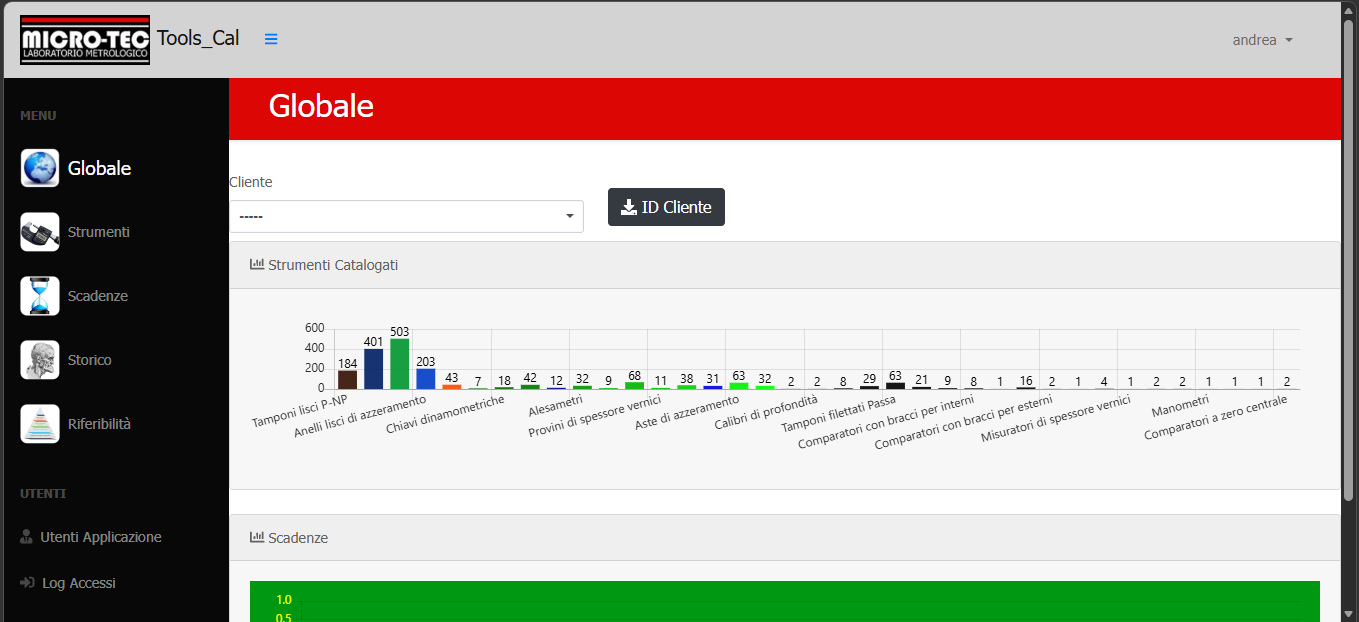Click the dark blue bar labeled 401
The image size is (1359, 622).
pyautogui.click(x=374, y=369)
